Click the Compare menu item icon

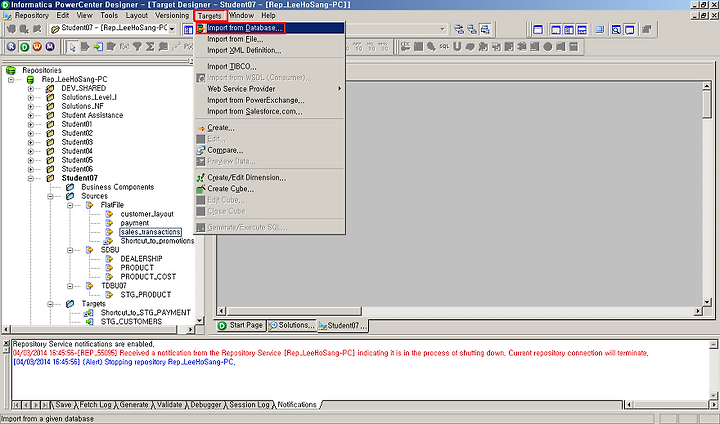point(201,150)
